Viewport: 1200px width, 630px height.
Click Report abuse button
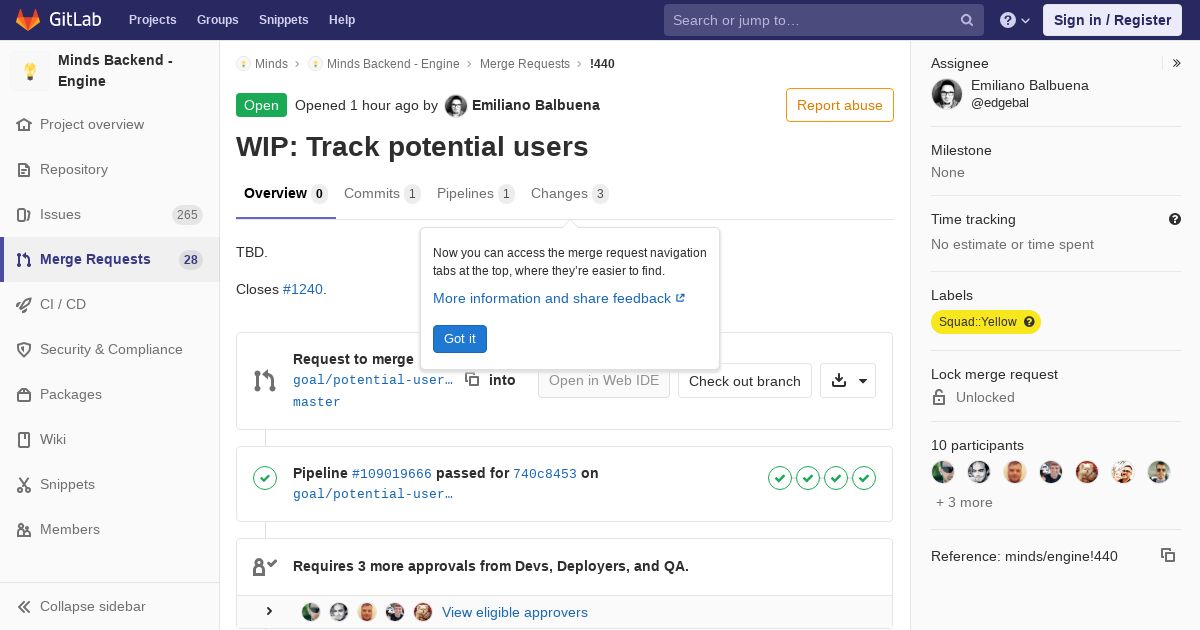tap(840, 105)
